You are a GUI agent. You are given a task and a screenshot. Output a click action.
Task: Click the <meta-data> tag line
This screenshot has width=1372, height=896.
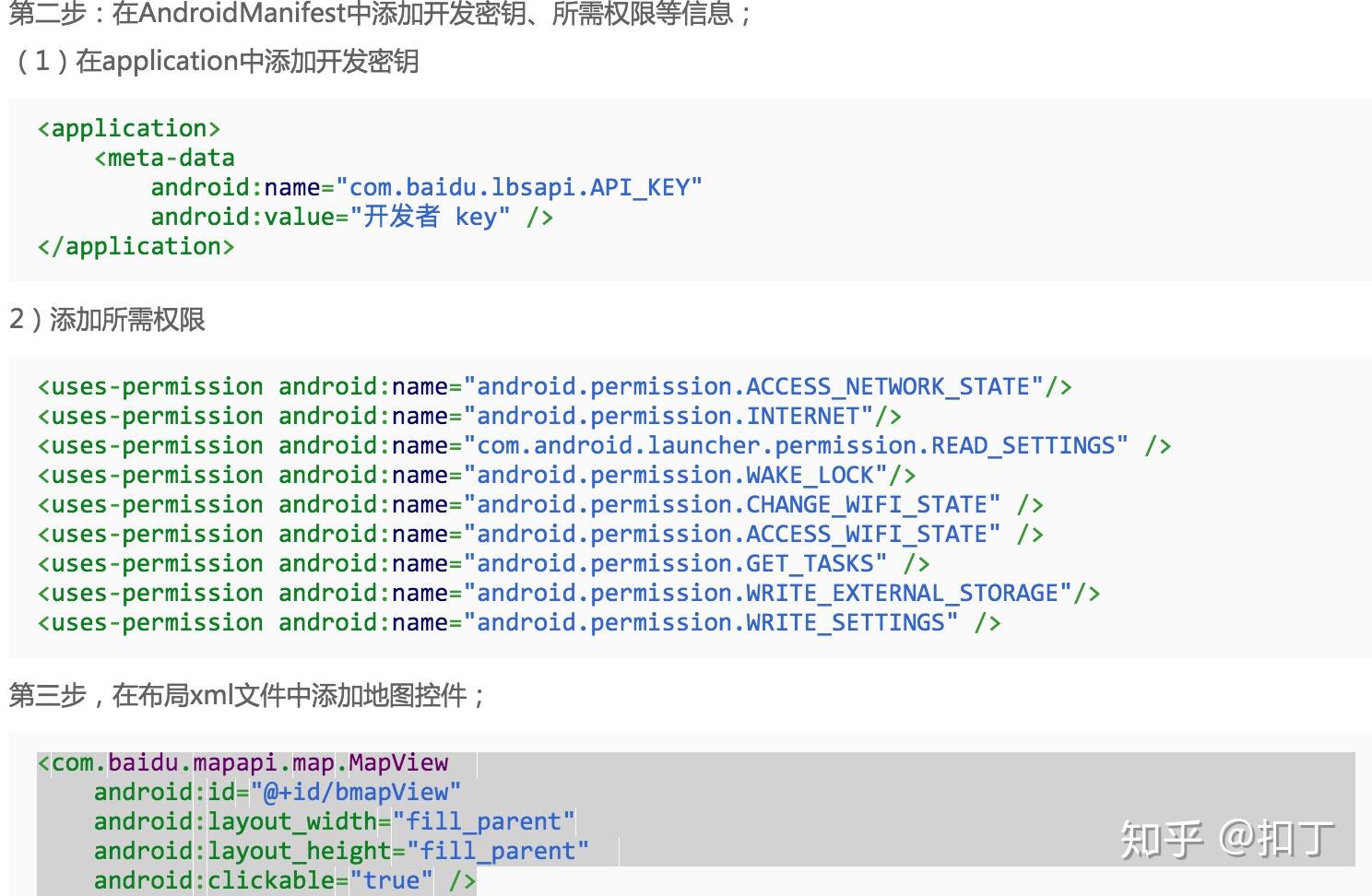(164, 158)
